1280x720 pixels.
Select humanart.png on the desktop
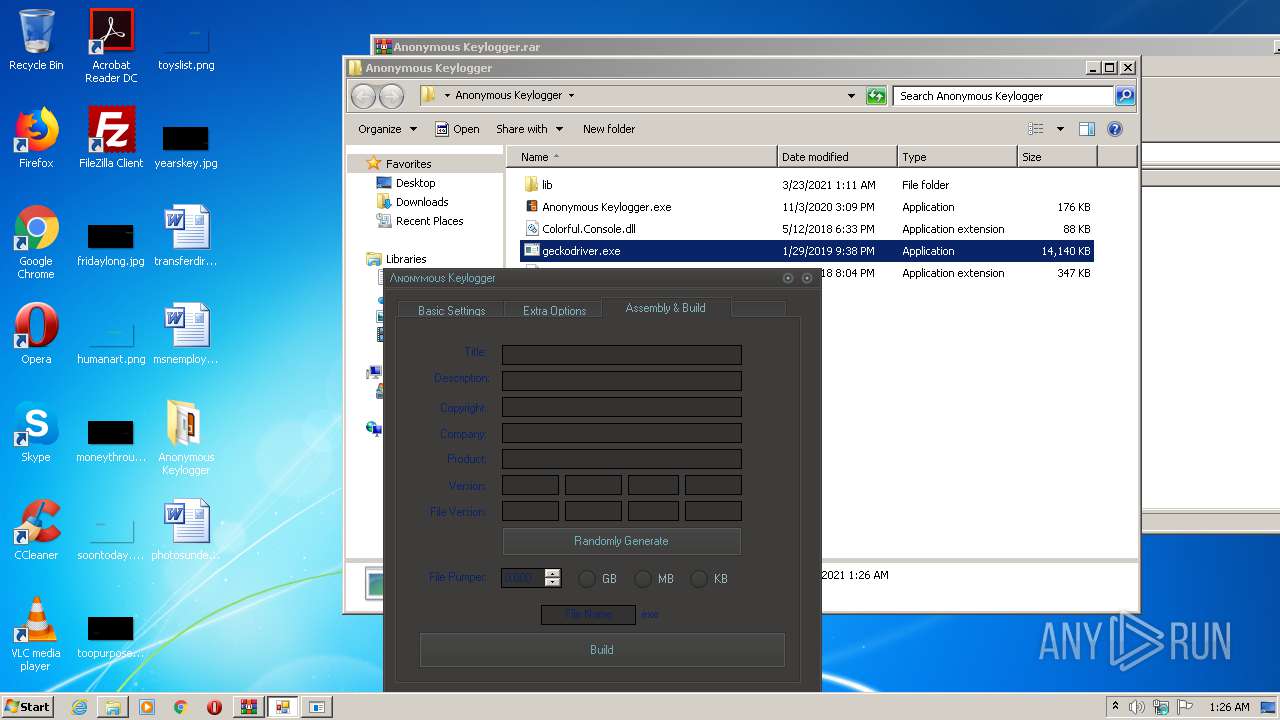click(x=111, y=340)
